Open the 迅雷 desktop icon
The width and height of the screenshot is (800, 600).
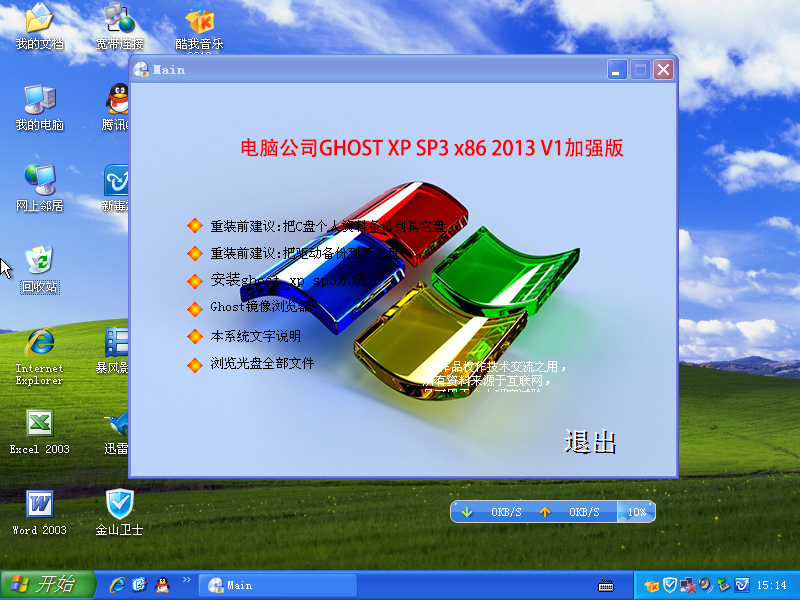tap(116, 432)
